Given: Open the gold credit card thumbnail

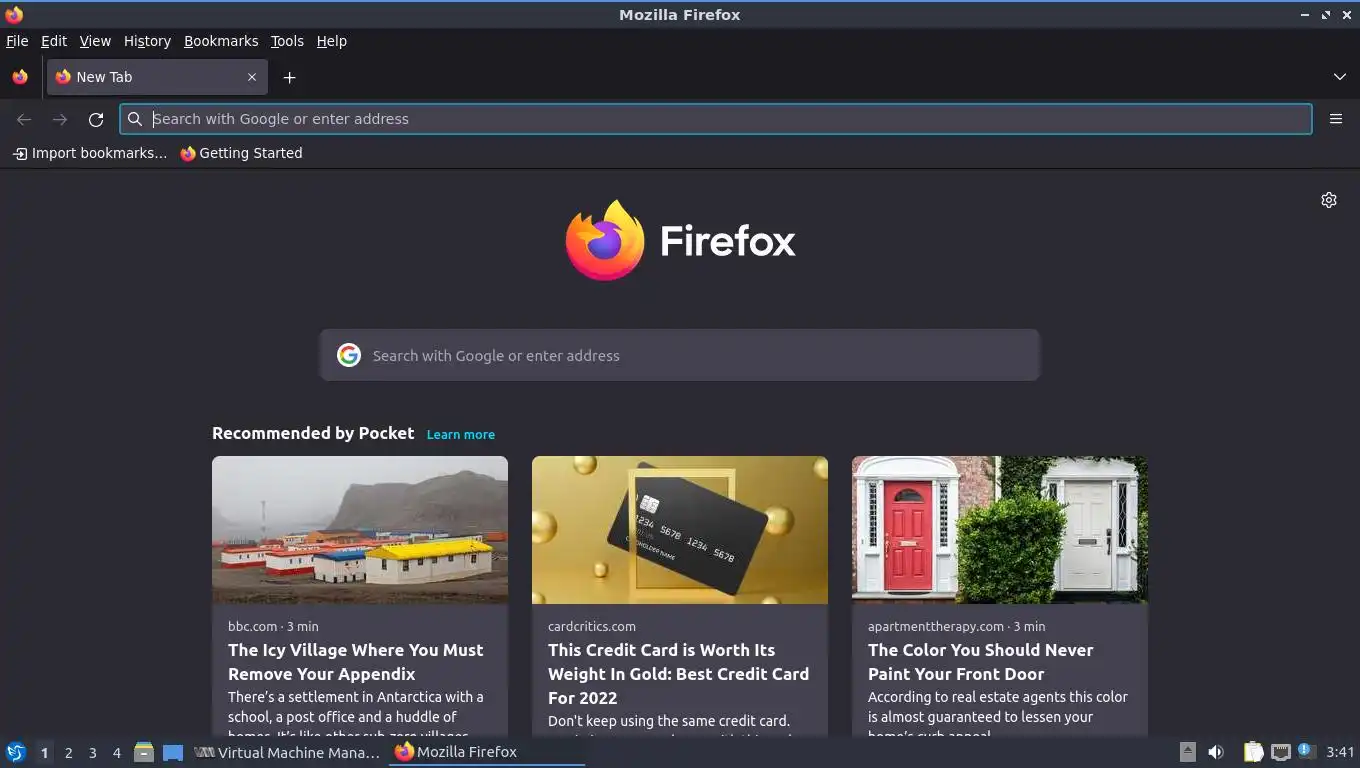Looking at the screenshot, I should [x=680, y=530].
